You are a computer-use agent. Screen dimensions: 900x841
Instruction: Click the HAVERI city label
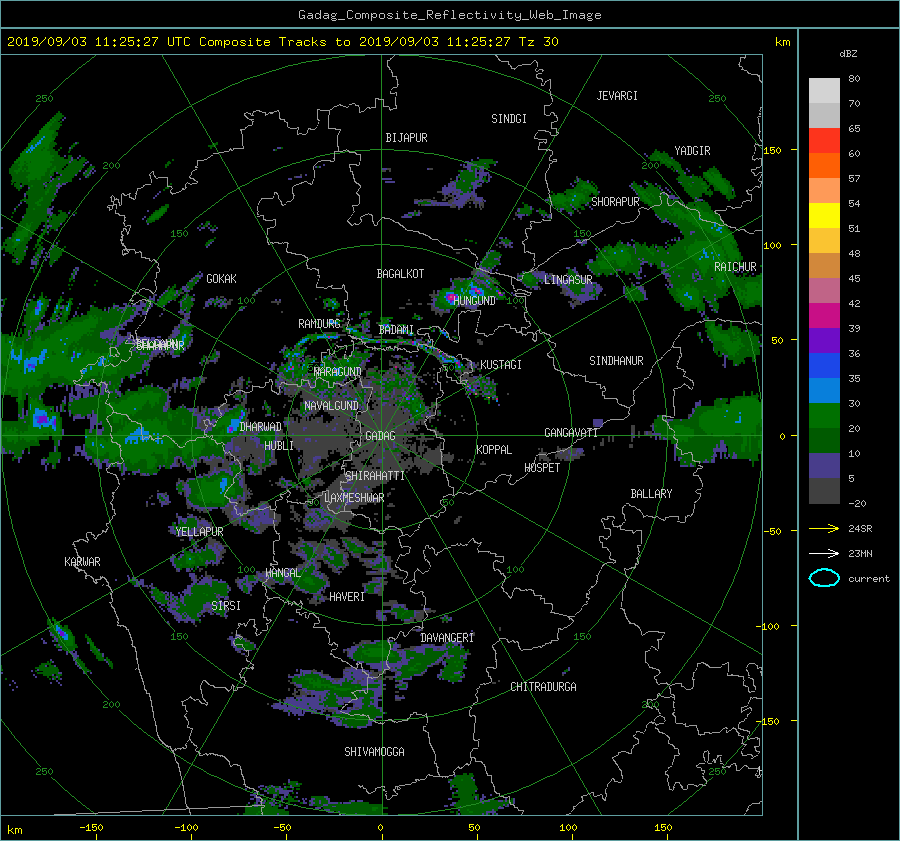click(x=347, y=597)
